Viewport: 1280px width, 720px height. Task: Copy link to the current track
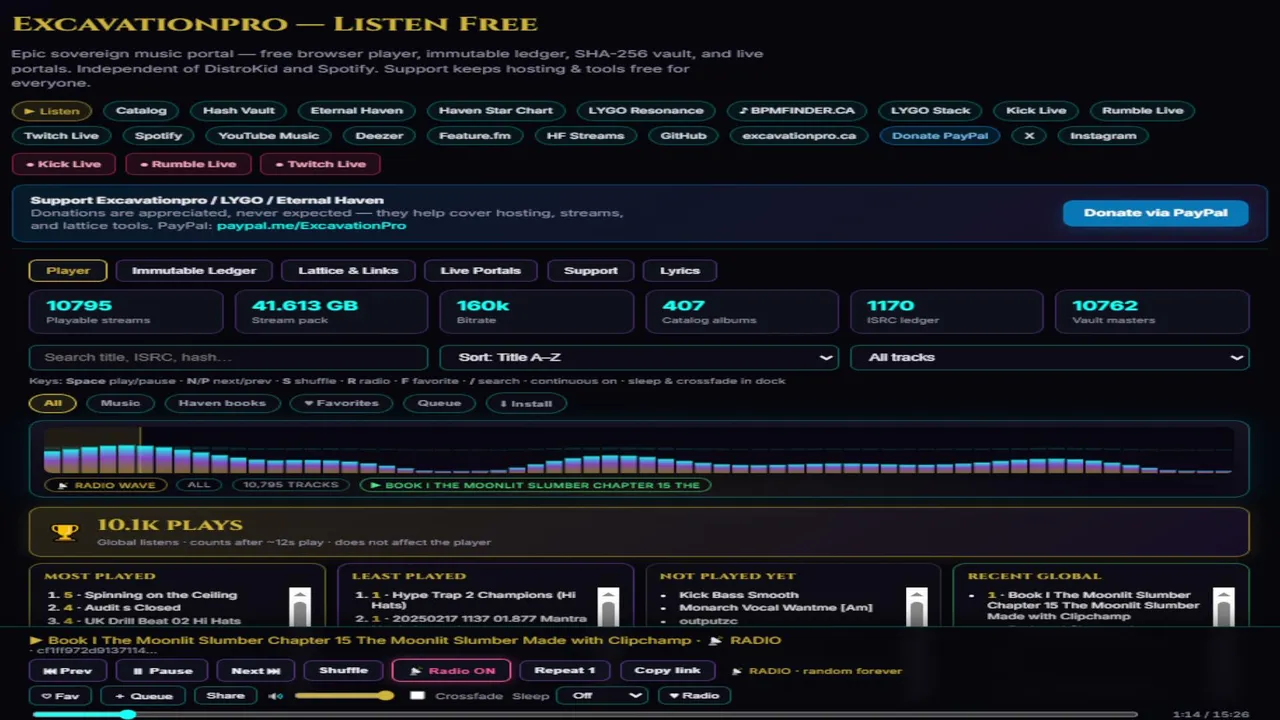pyautogui.click(x=667, y=671)
